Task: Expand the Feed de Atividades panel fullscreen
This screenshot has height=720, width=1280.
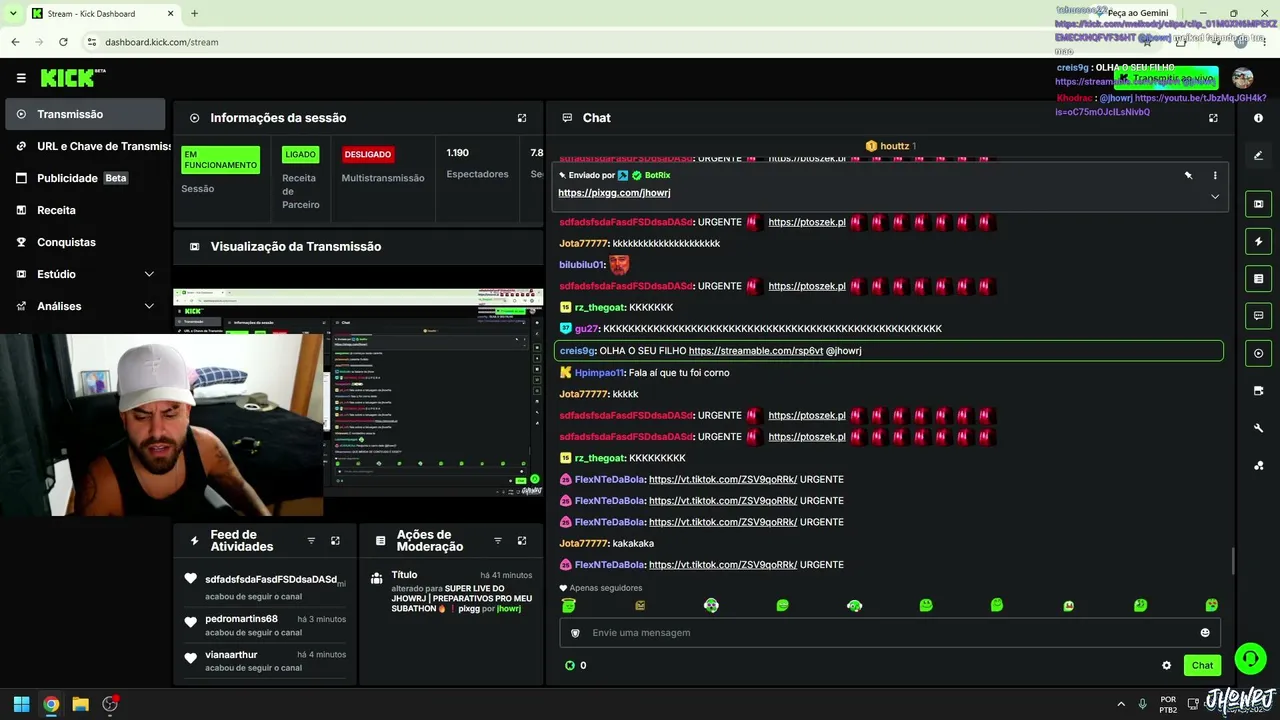Action: (x=335, y=541)
